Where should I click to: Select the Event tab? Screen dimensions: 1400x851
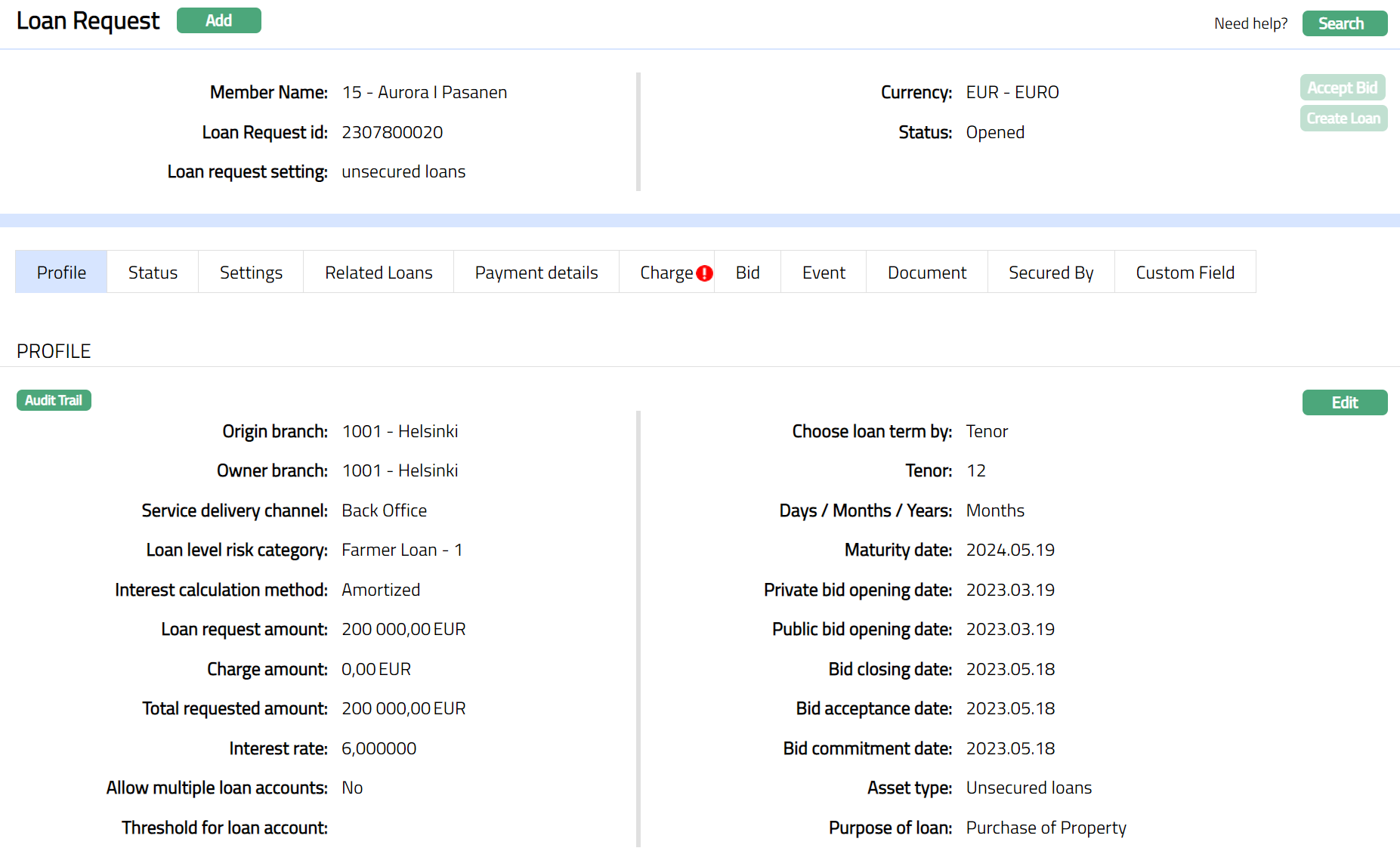pos(824,273)
